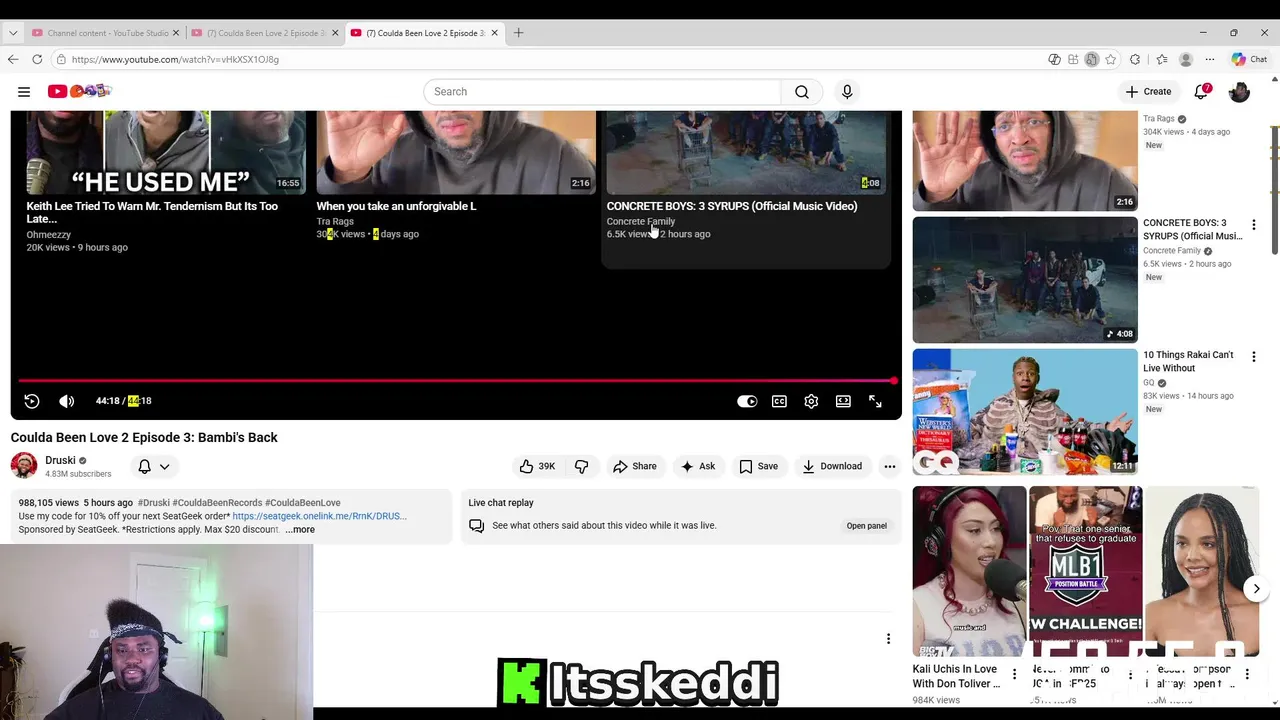The image size is (1280, 720).
Task: Open options menu for 10 Things Rakai video
Action: coord(1253,357)
